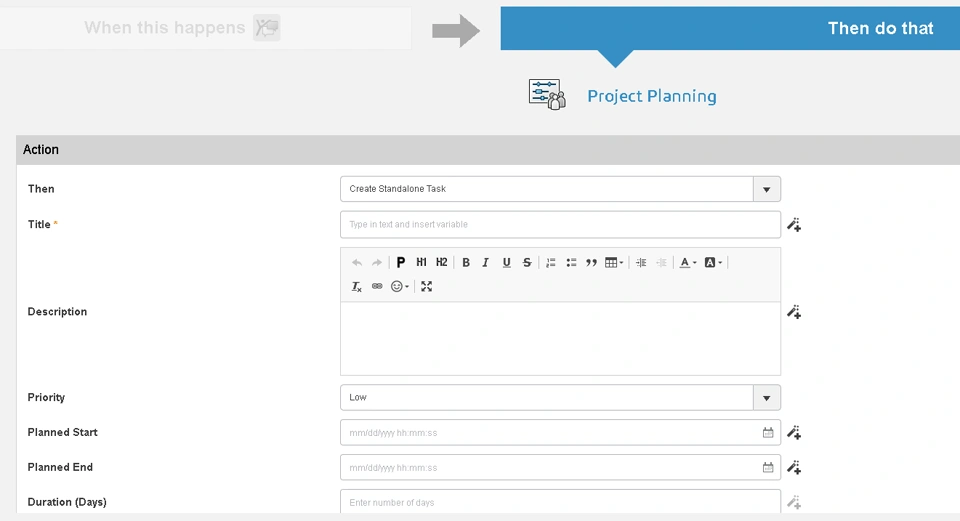Insert a numbered list
Viewport: 960px width, 521px height.
(x=551, y=263)
